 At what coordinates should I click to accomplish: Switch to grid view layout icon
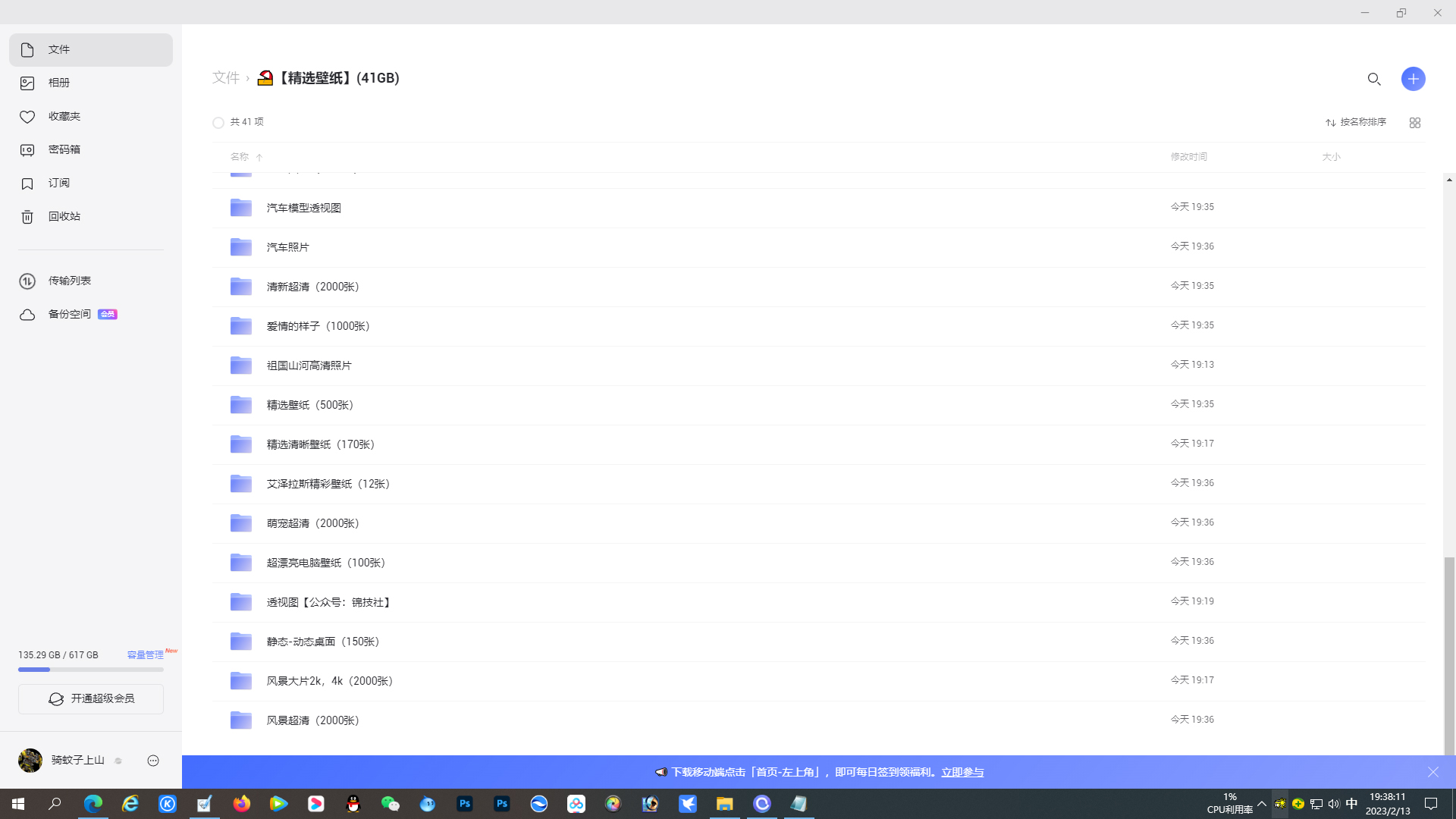click(x=1415, y=123)
